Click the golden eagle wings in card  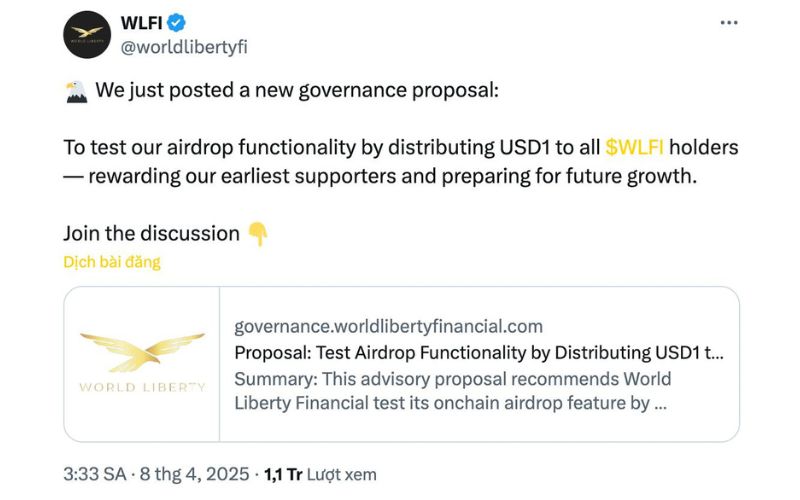click(142, 352)
